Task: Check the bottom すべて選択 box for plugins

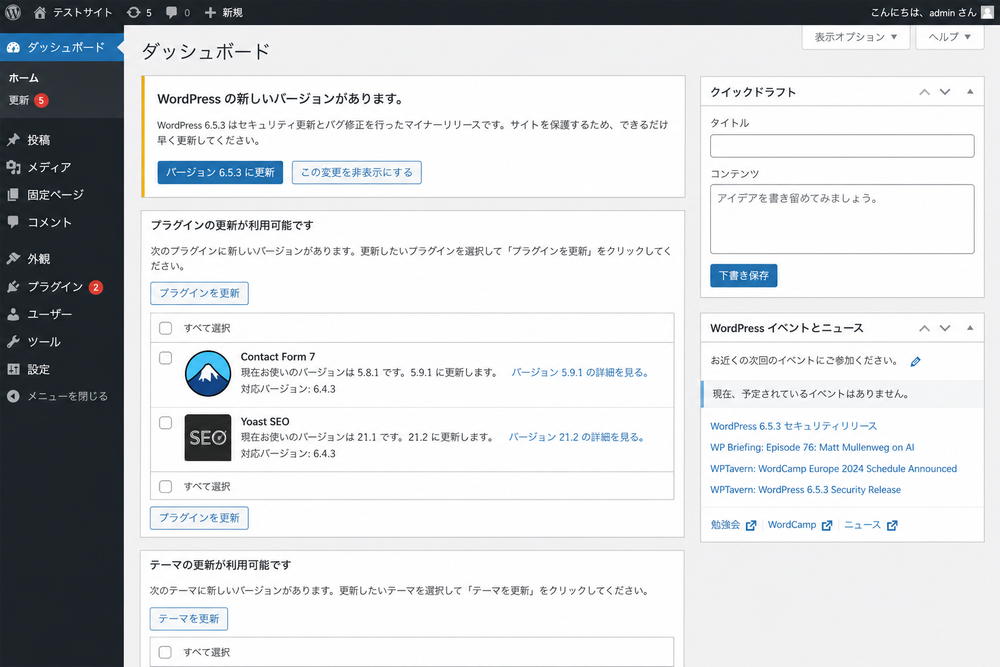Action: tap(166, 487)
